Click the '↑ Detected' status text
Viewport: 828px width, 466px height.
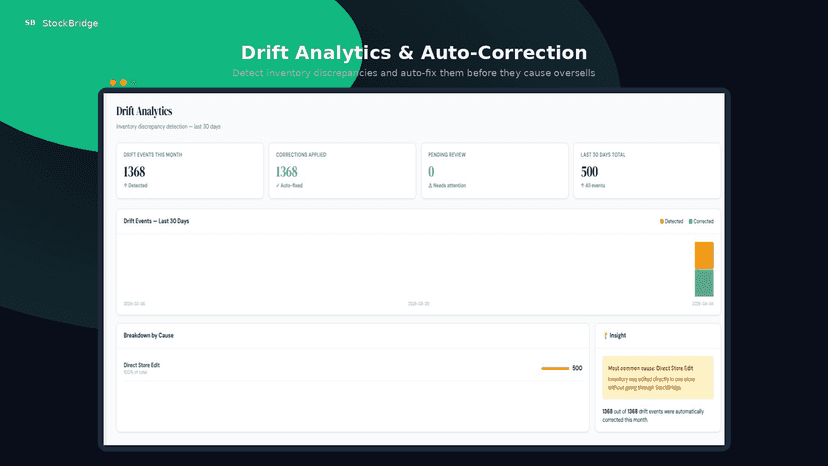tap(136, 185)
